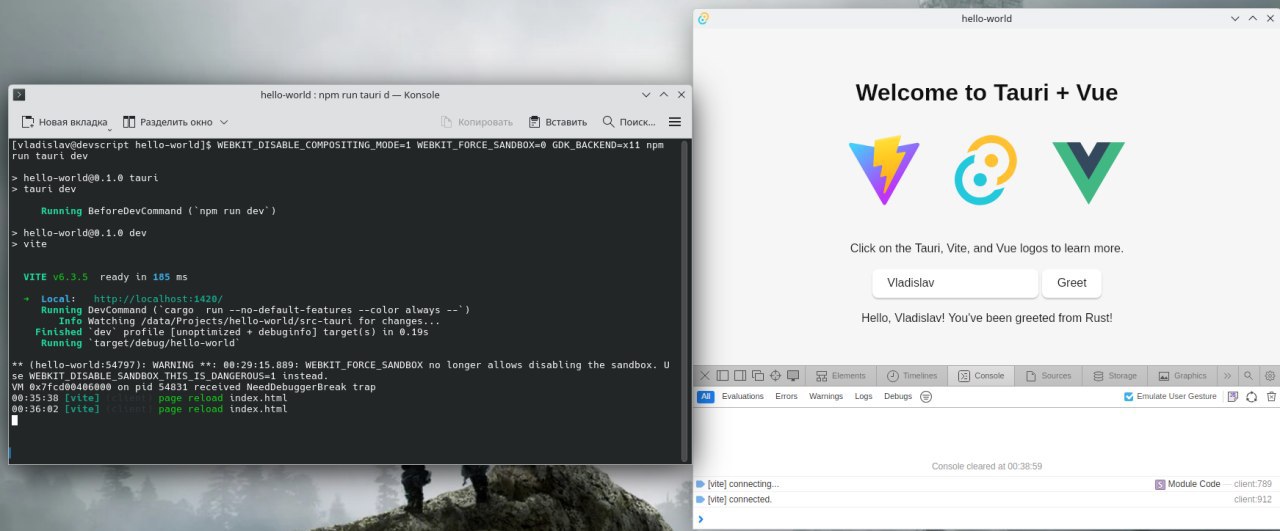Screen dimensions: 1280x531
Task: Click the Vite logo in hello-world app
Action: tap(884, 169)
